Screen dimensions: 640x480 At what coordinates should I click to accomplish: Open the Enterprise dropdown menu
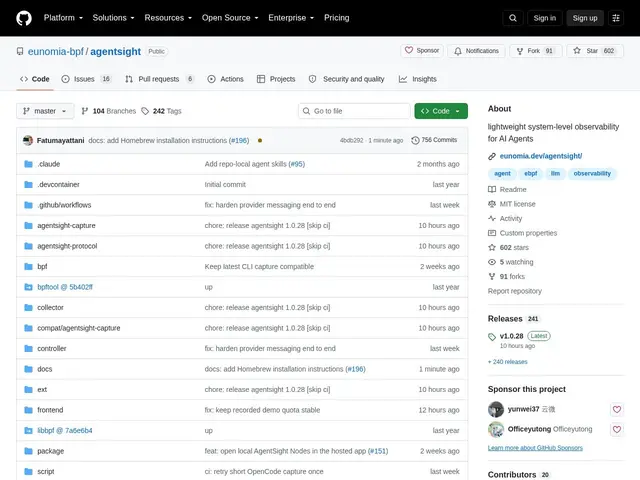(x=291, y=18)
